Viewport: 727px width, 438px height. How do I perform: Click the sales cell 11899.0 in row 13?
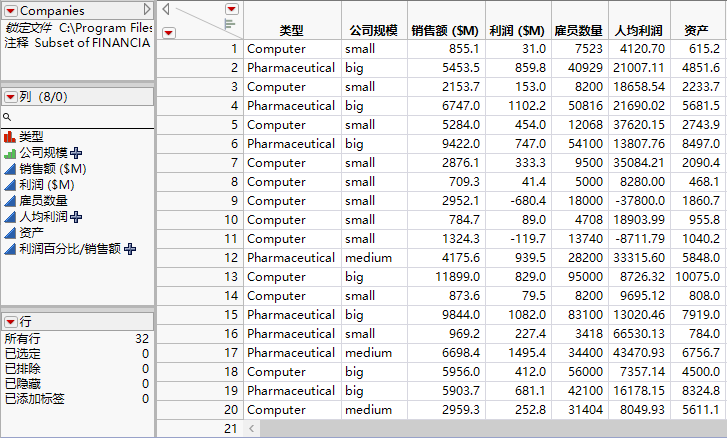pos(446,277)
